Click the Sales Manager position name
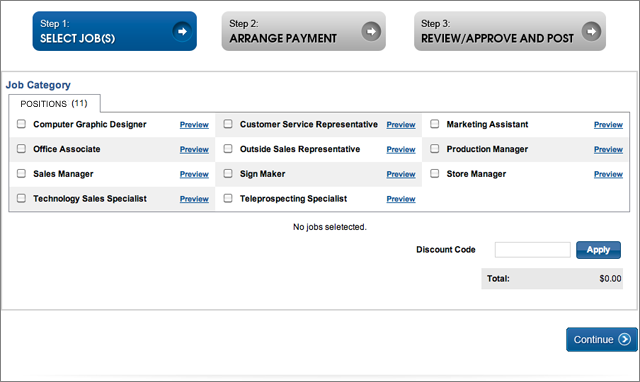This screenshot has height=382, width=640. point(63,174)
